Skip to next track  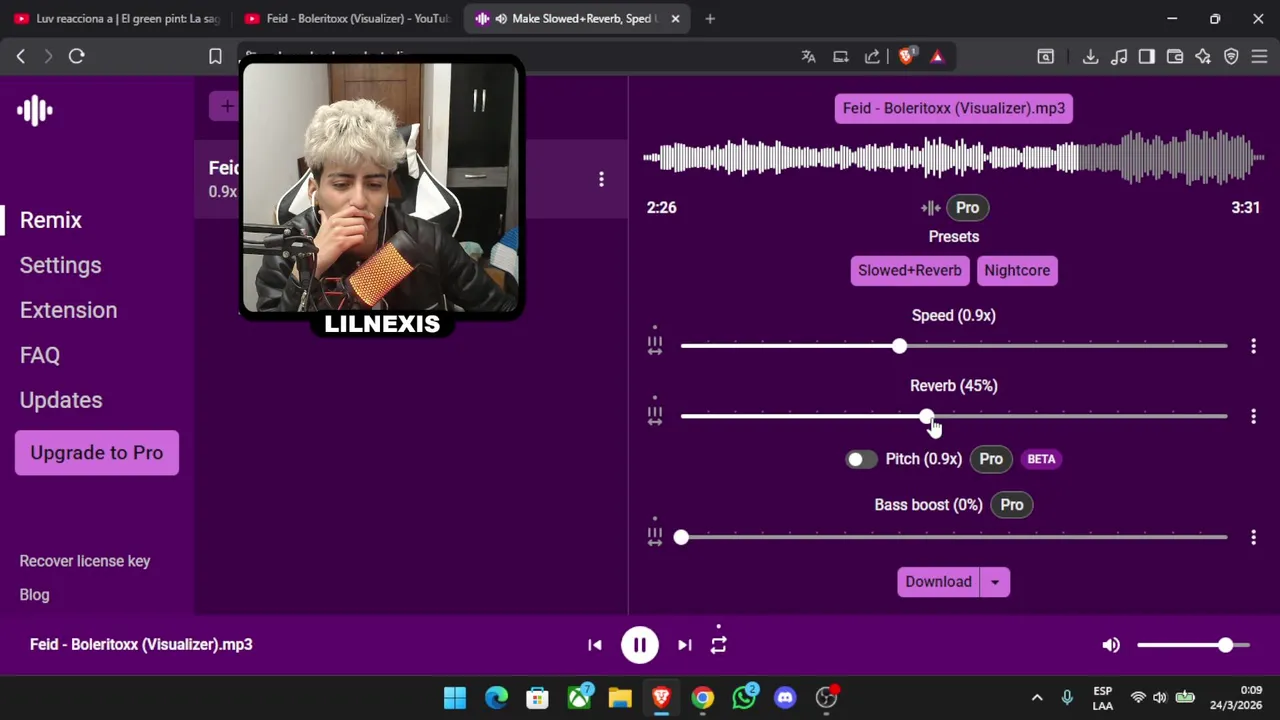[684, 645]
